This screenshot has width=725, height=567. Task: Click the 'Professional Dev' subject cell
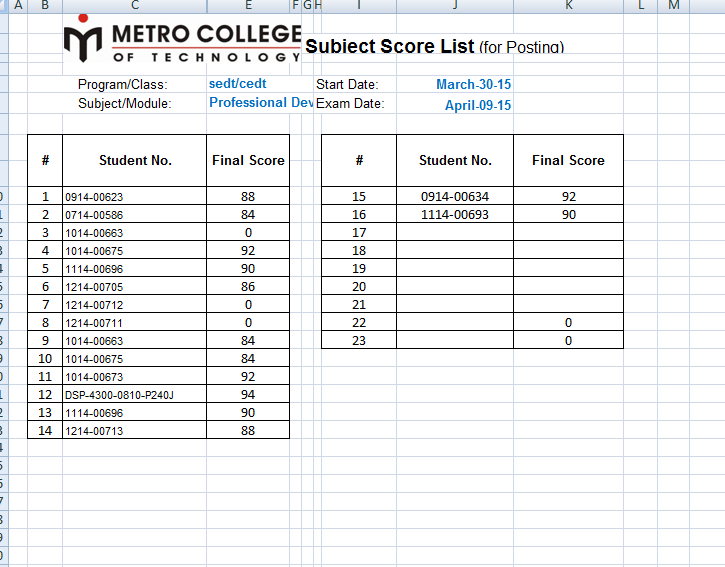(x=261, y=102)
